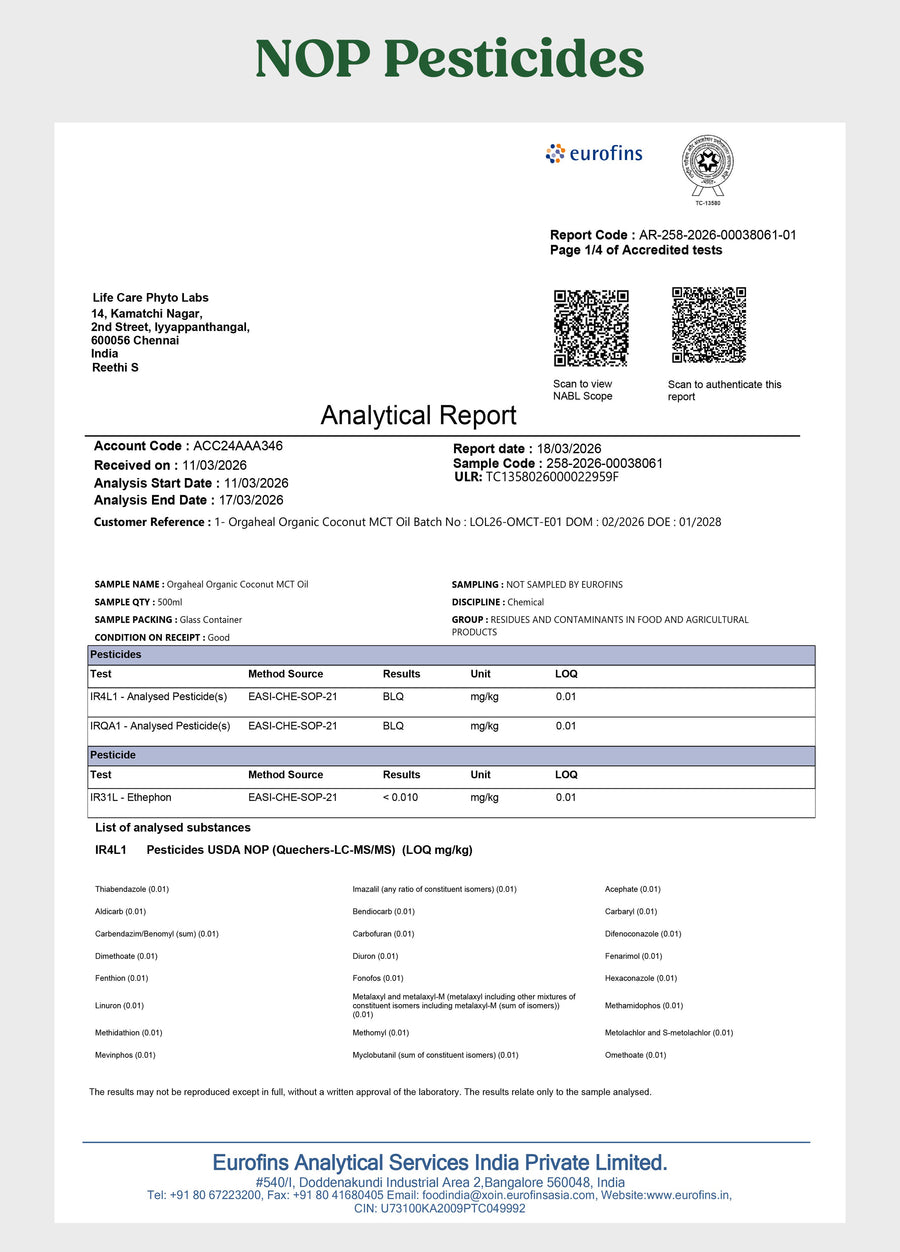This screenshot has height=1252, width=900.
Task: Click the Sample Code 258-2026-00038061 value
Action: point(600,464)
